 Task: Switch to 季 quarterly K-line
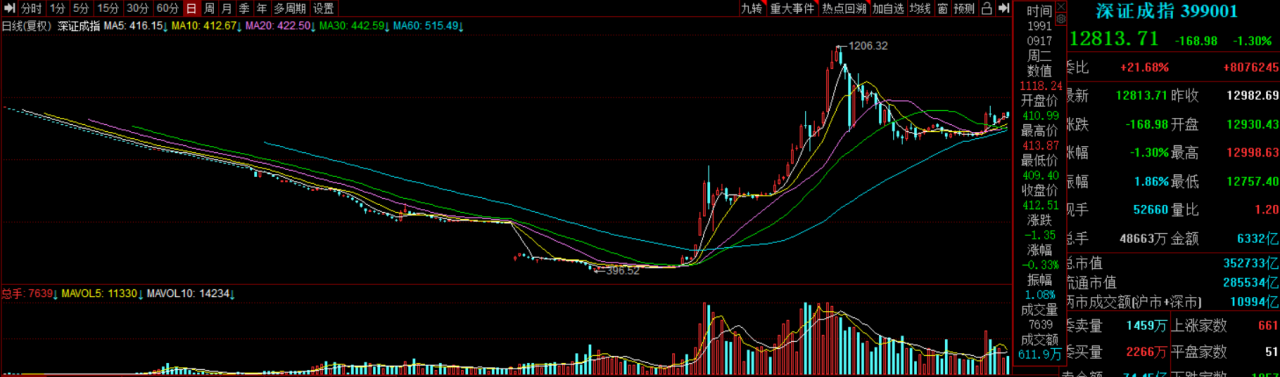click(243, 8)
